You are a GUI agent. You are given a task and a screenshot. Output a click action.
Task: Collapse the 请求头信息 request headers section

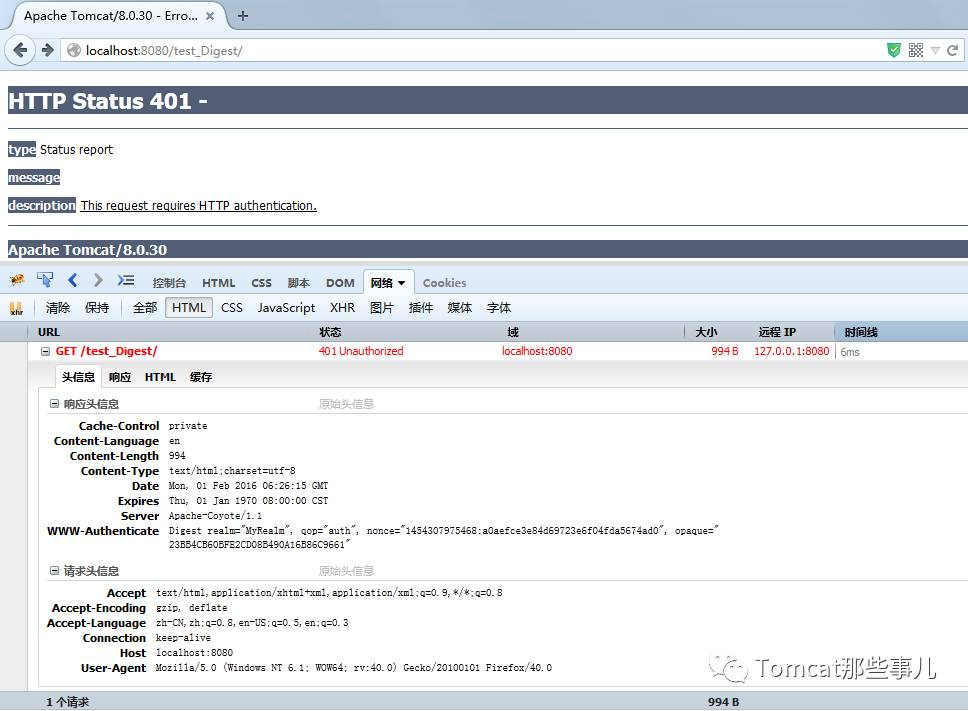pyautogui.click(x=54, y=571)
